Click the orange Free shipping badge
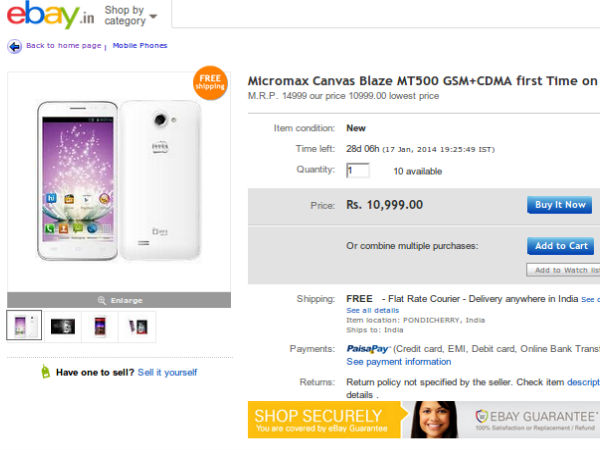Image resolution: width=600 pixels, height=450 pixels. pyautogui.click(x=210, y=81)
